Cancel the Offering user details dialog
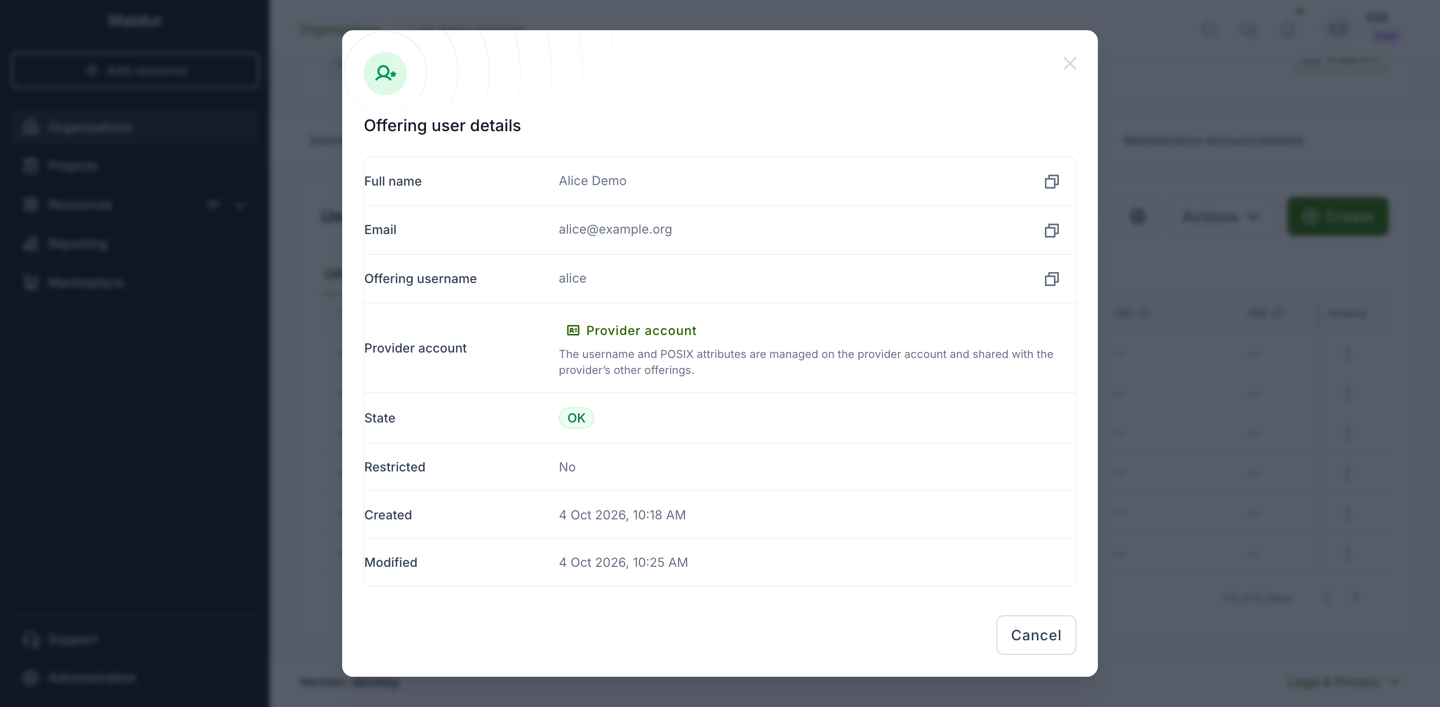1440x707 pixels. [x=1036, y=635]
